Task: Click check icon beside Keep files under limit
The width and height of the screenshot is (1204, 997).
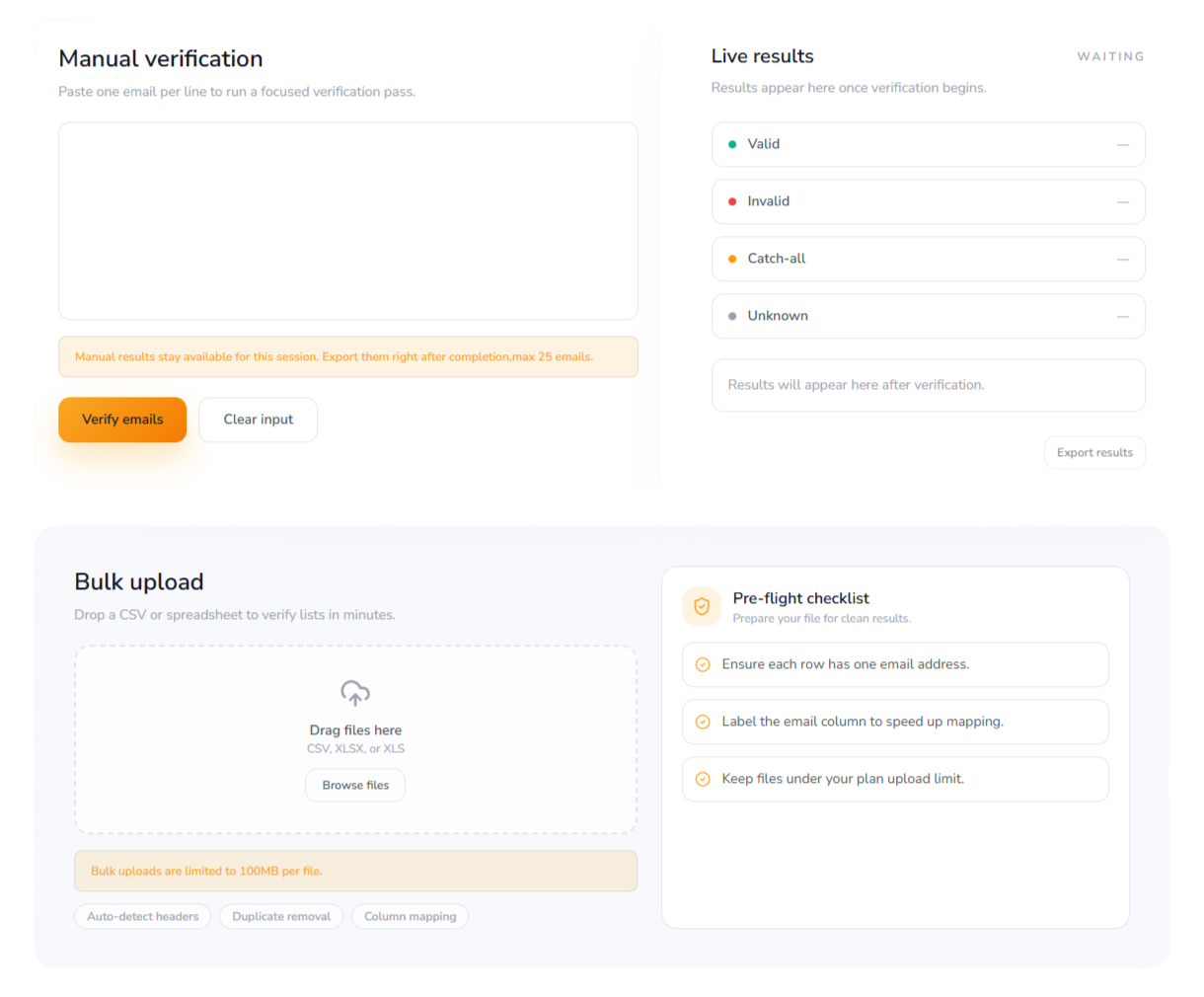Action: pyautogui.click(x=703, y=779)
